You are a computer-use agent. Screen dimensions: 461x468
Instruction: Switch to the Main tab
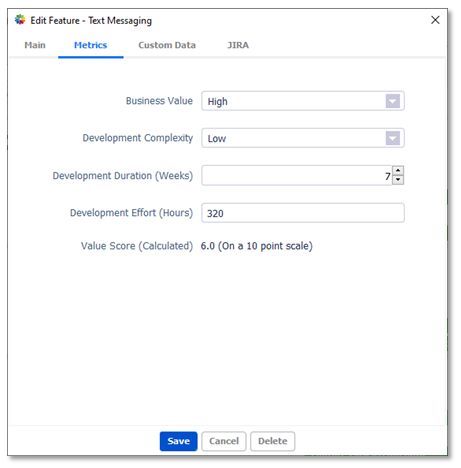pos(35,45)
